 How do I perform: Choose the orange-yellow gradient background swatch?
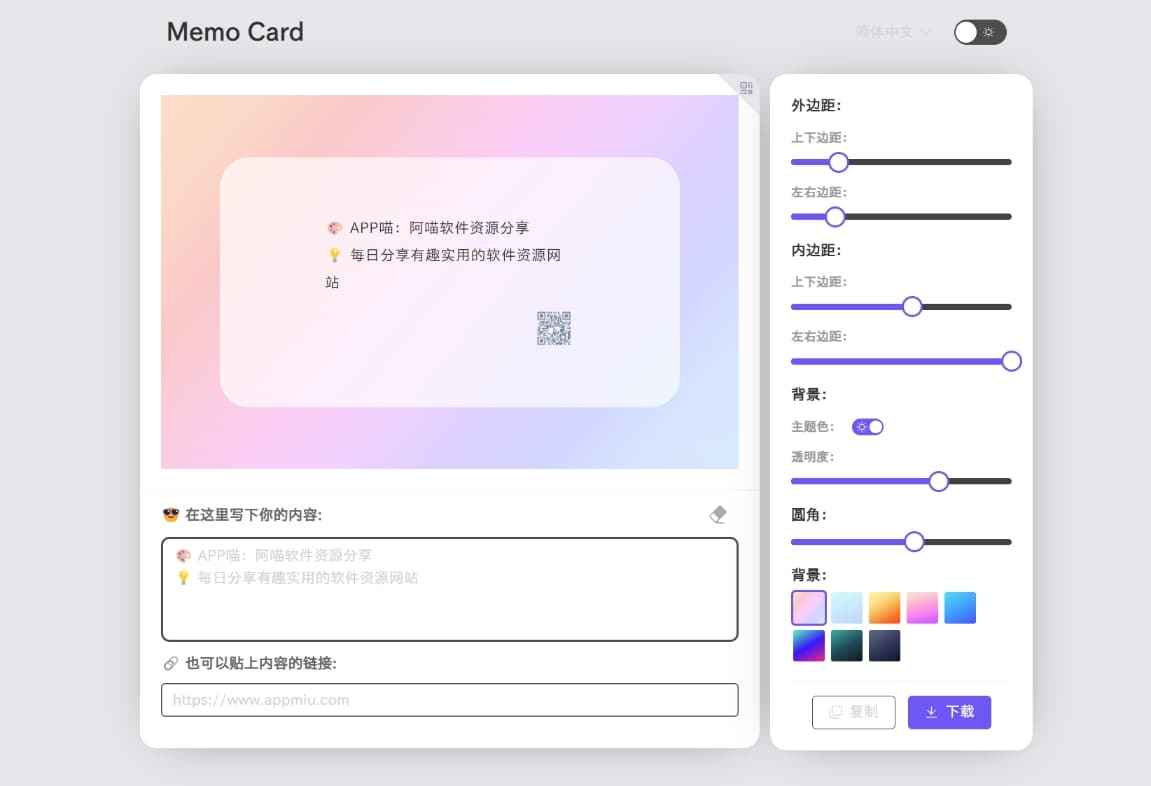click(x=885, y=608)
